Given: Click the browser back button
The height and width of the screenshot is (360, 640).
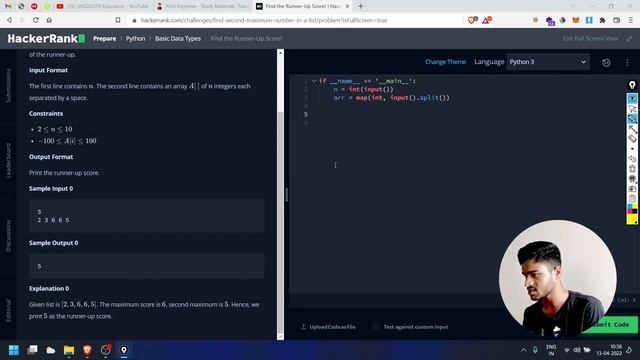Looking at the screenshot, I should tap(9, 20).
